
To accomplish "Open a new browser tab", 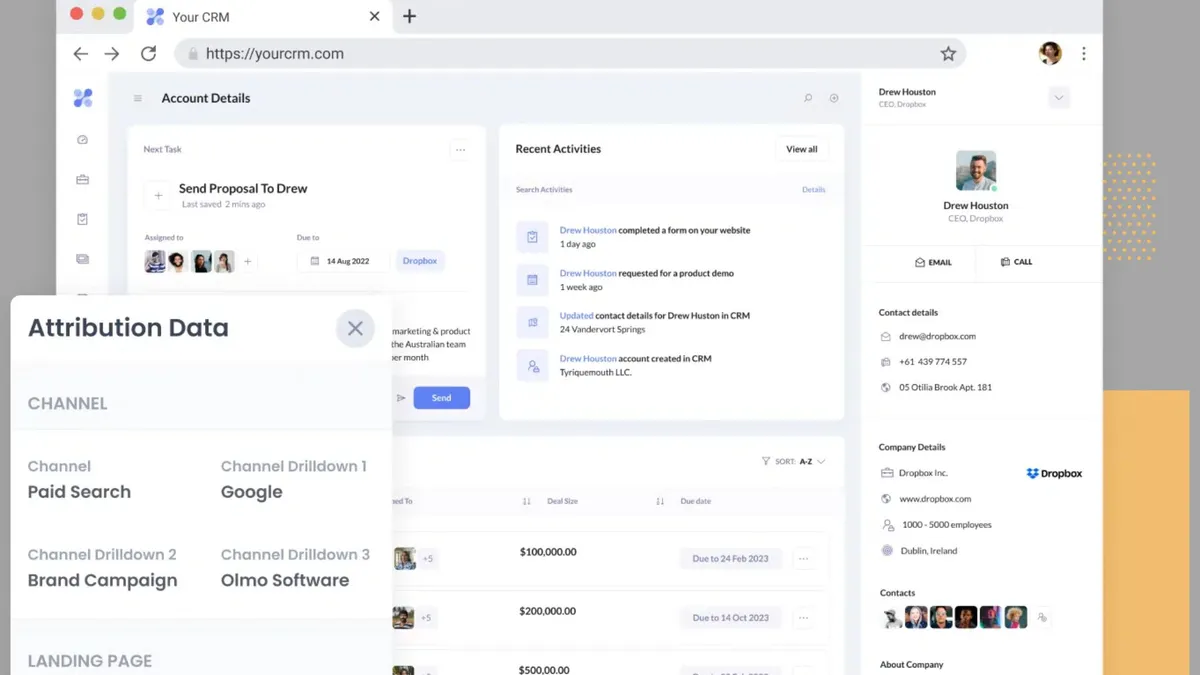I will click(409, 17).
